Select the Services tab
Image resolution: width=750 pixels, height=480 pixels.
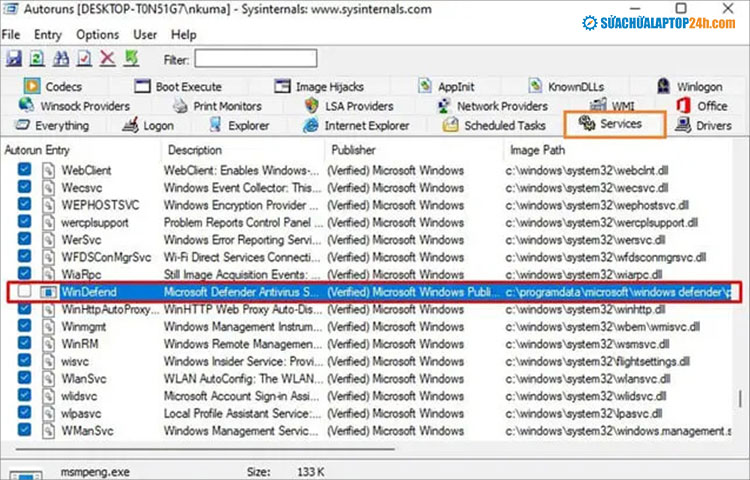[615, 124]
